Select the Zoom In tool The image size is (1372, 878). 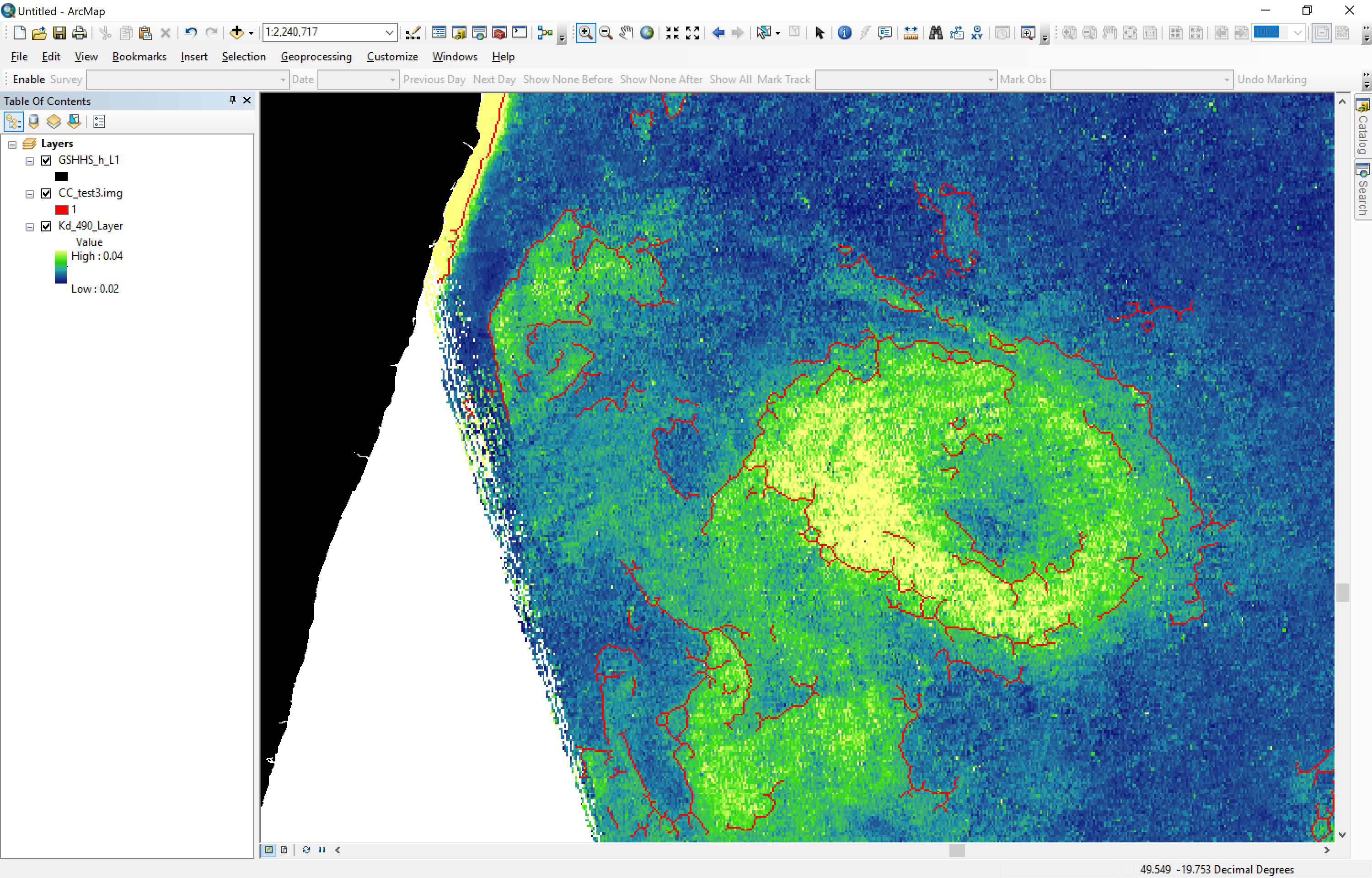[585, 32]
